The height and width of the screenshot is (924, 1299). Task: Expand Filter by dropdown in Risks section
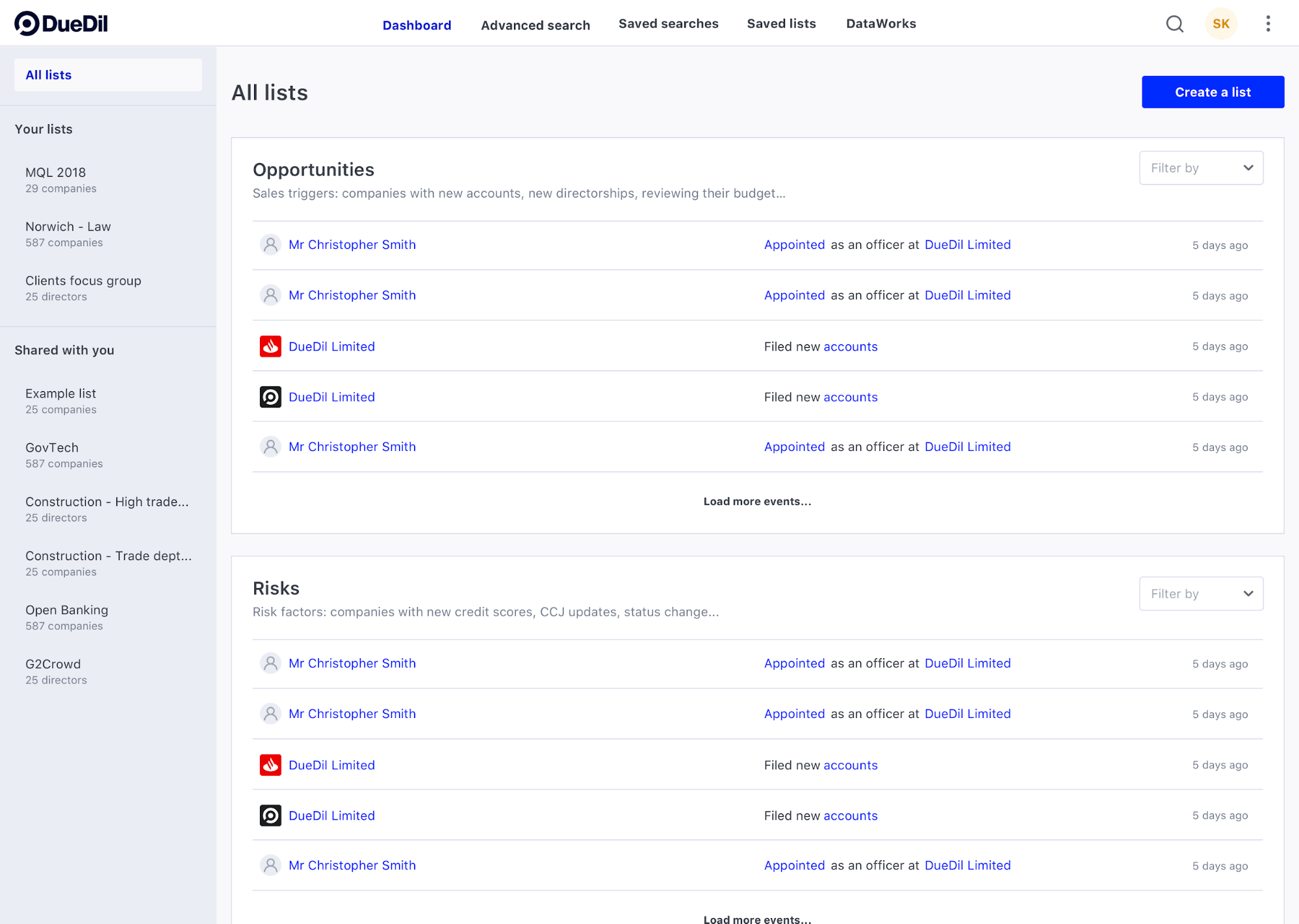click(1200, 594)
